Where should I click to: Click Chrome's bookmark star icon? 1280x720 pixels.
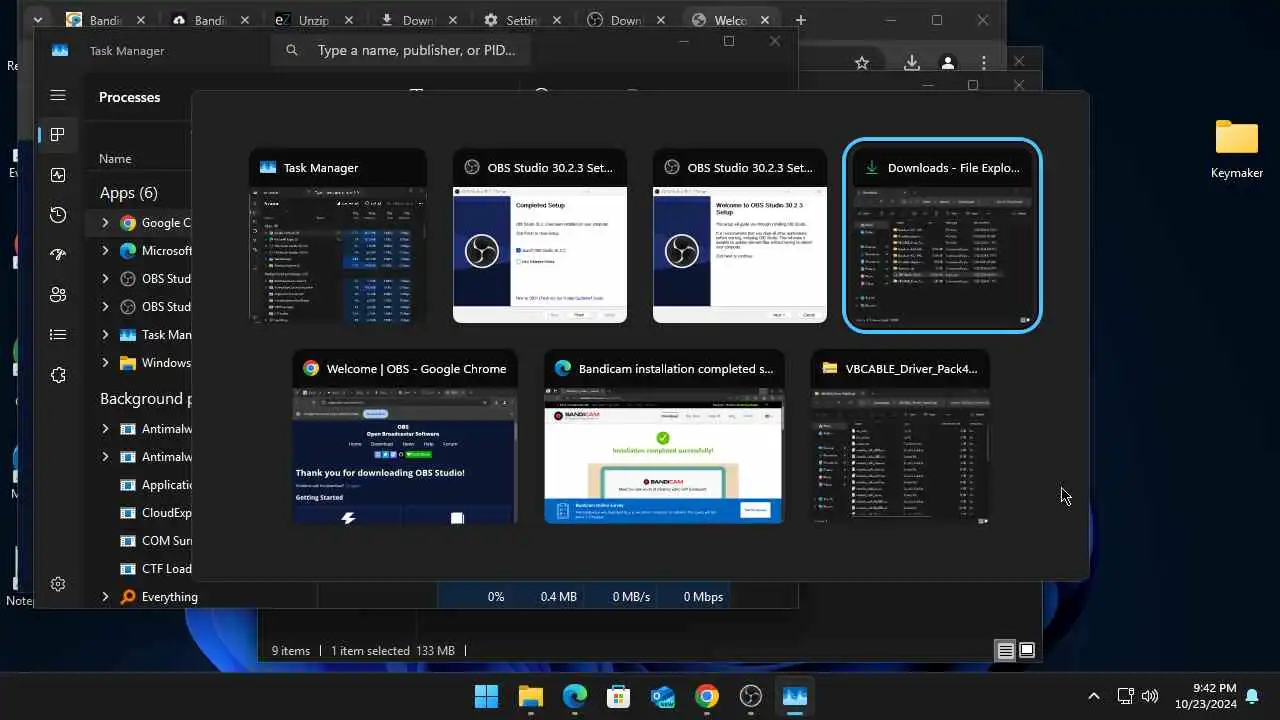pos(862,63)
